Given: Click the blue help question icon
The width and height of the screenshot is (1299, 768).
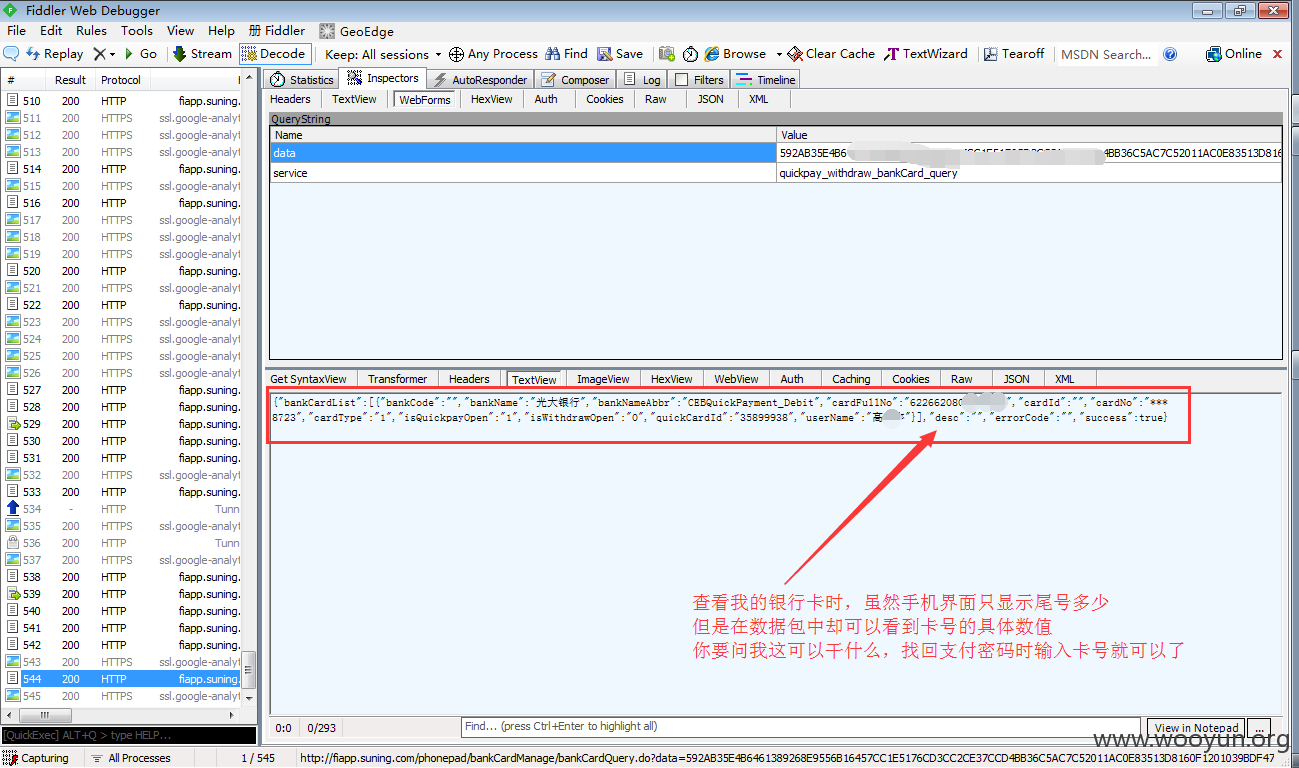Looking at the screenshot, I should [x=1170, y=54].
